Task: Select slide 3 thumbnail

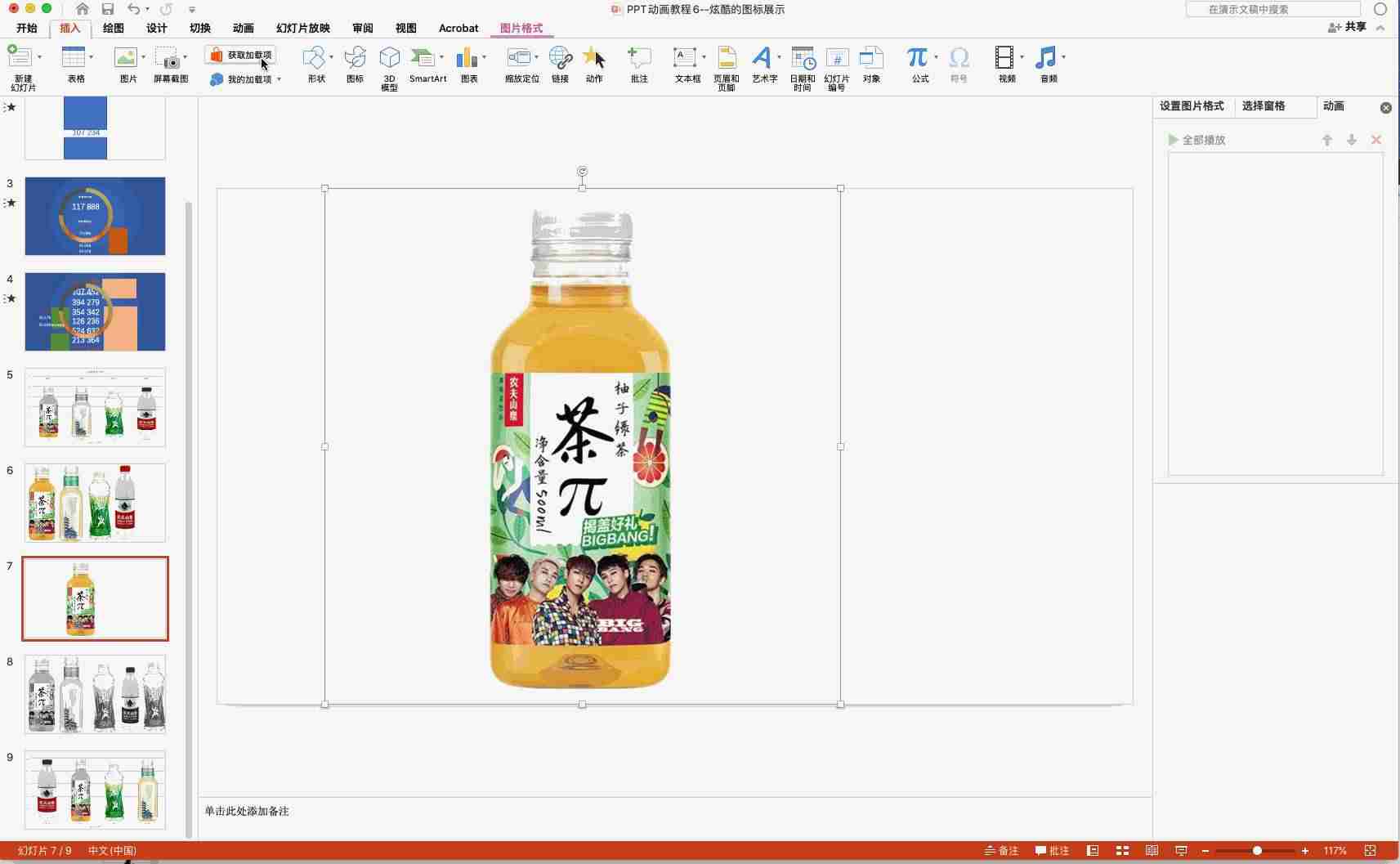Action: [95, 216]
